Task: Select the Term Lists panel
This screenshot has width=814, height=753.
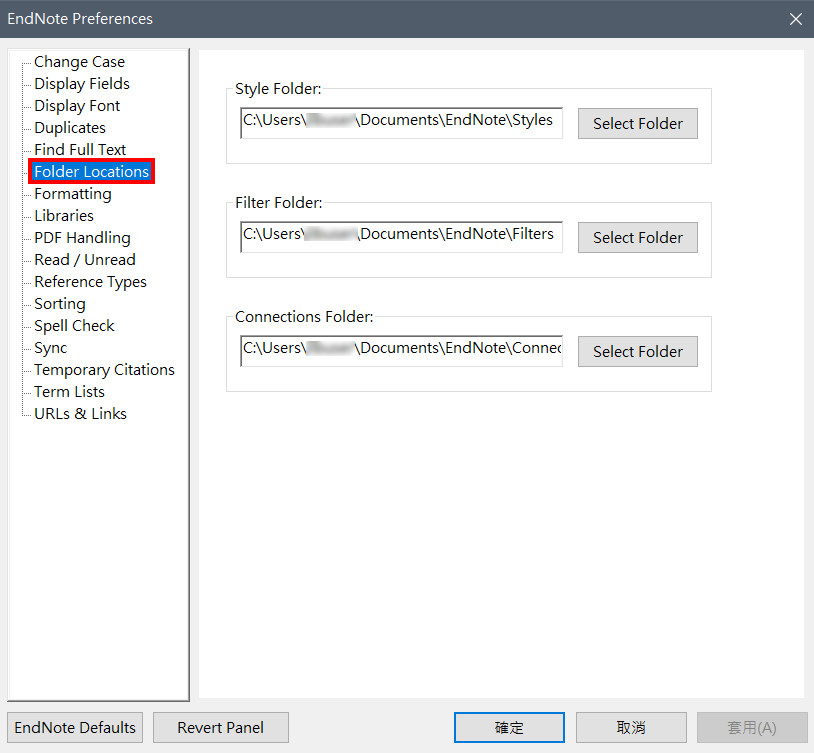Action: (70, 392)
